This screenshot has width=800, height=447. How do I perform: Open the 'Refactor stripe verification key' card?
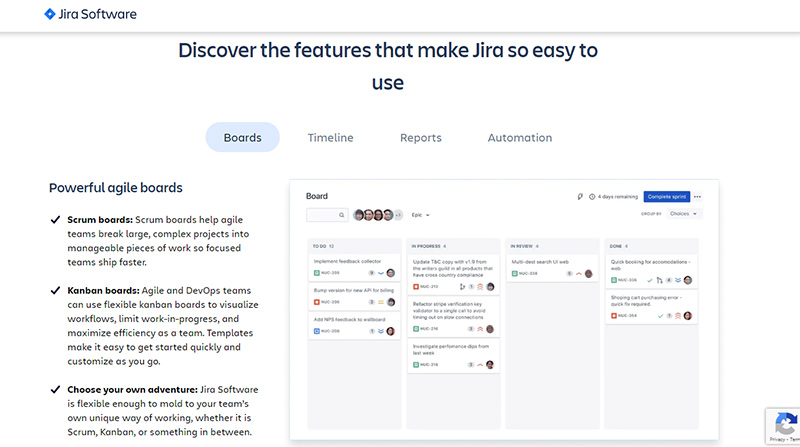pos(453,316)
